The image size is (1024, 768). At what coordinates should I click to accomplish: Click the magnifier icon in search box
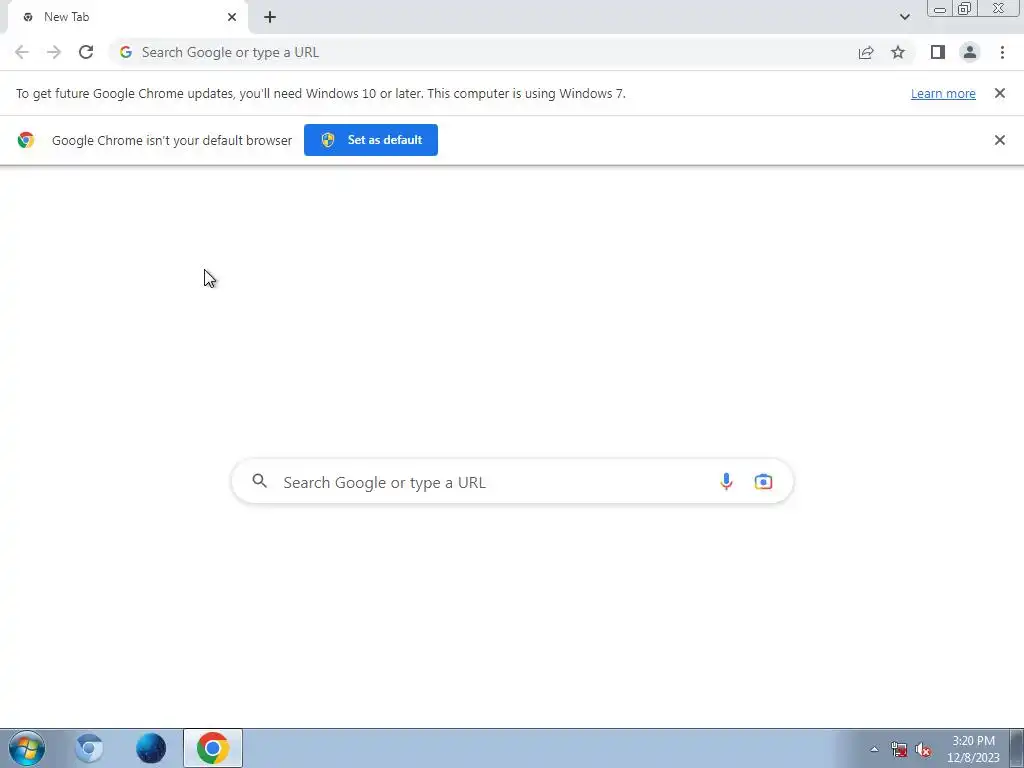(x=259, y=481)
